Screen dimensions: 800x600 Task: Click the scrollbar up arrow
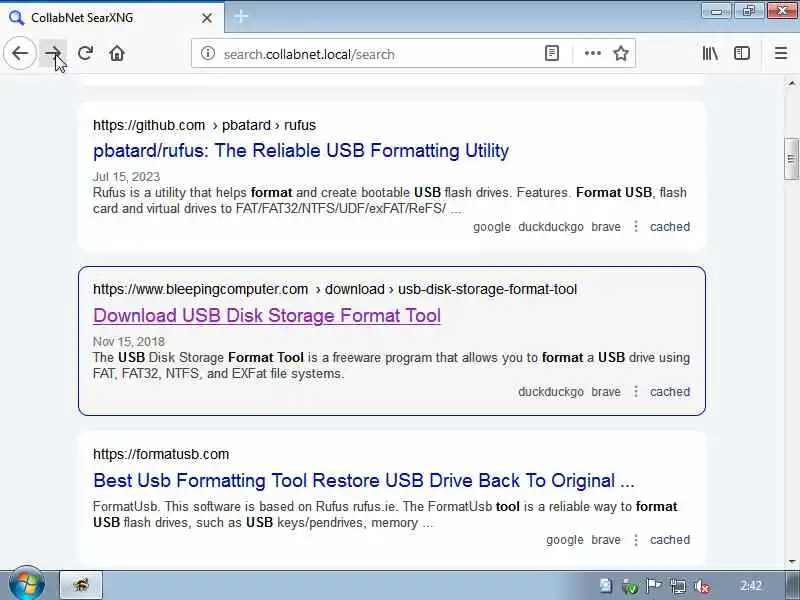pyautogui.click(x=791, y=83)
